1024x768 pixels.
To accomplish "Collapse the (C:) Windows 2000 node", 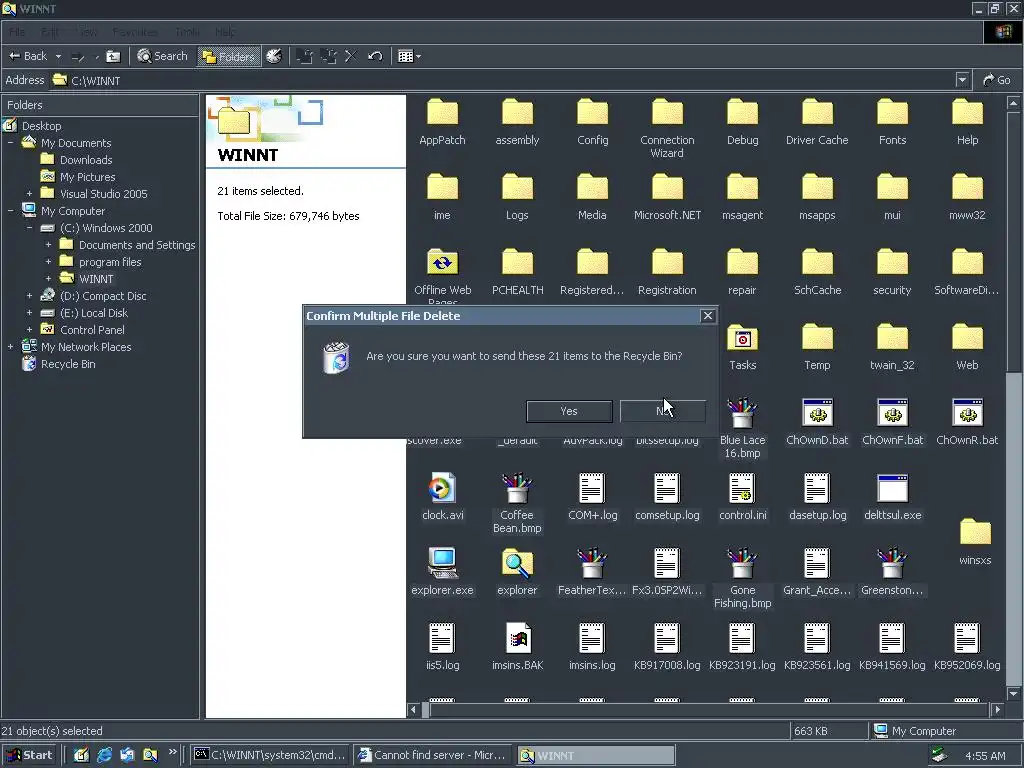I will (x=29, y=227).
